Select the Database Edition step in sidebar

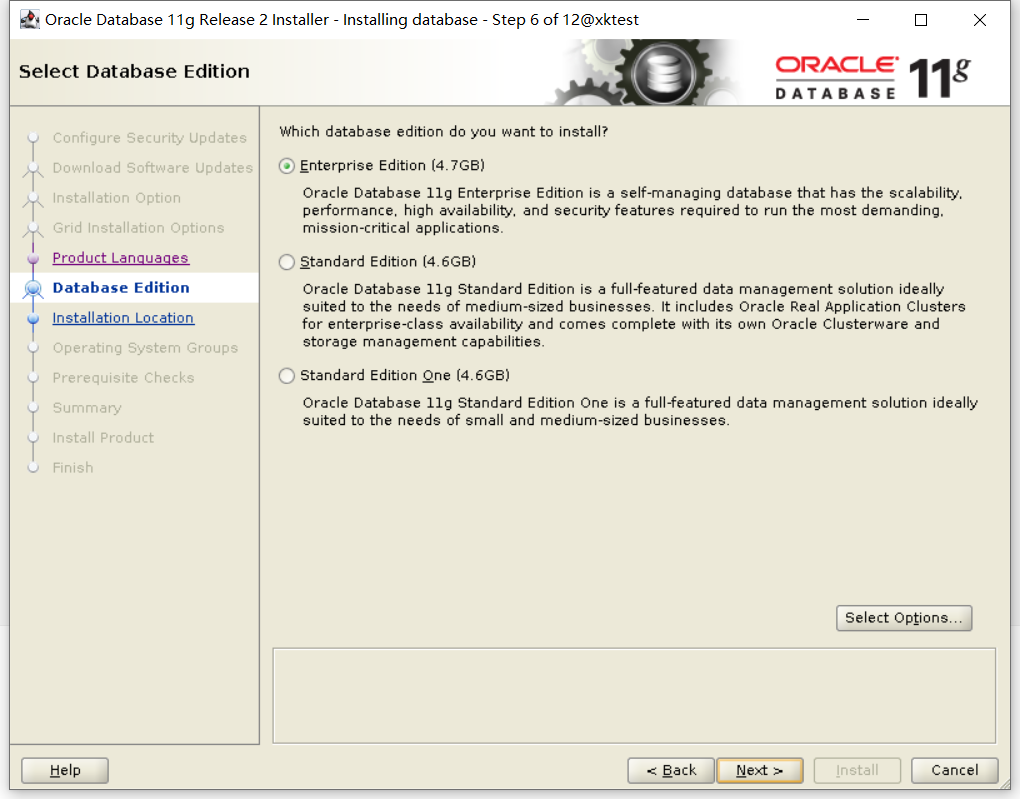coord(121,288)
